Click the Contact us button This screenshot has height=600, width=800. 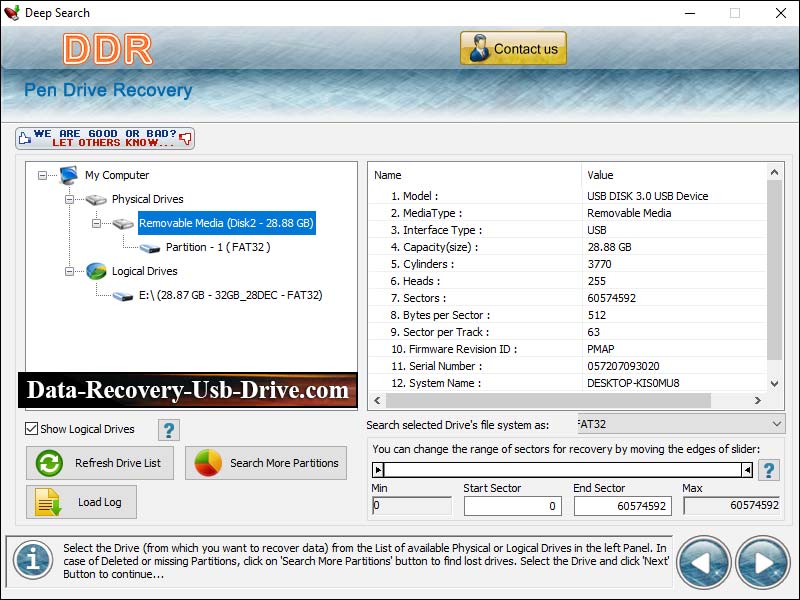(513, 48)
